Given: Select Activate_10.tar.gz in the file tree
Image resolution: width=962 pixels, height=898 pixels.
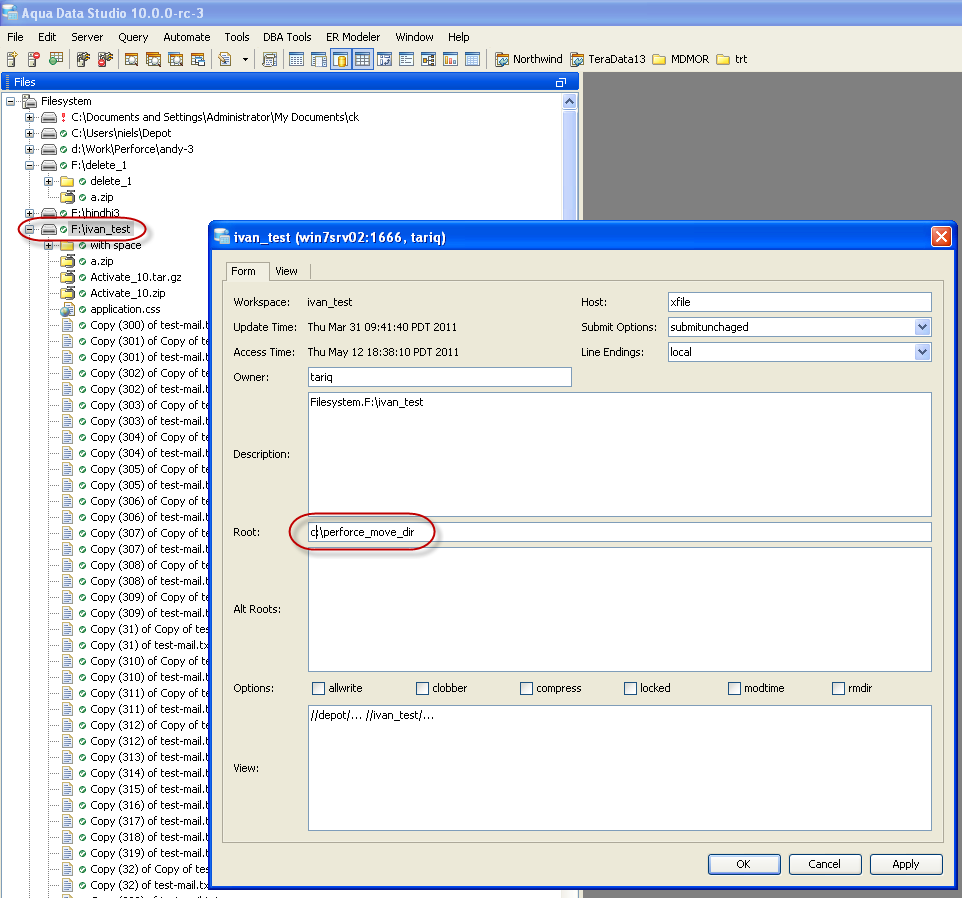Looking at the screenshot, I should click(x=136, y=277).
